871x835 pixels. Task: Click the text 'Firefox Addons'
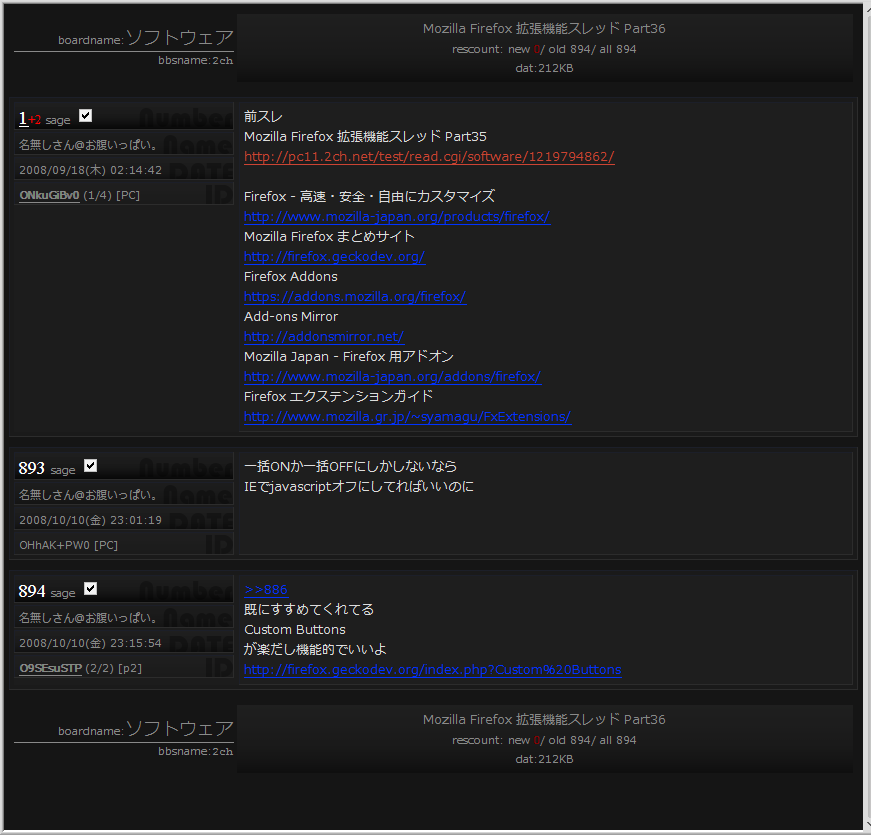(x=291, y=277)
